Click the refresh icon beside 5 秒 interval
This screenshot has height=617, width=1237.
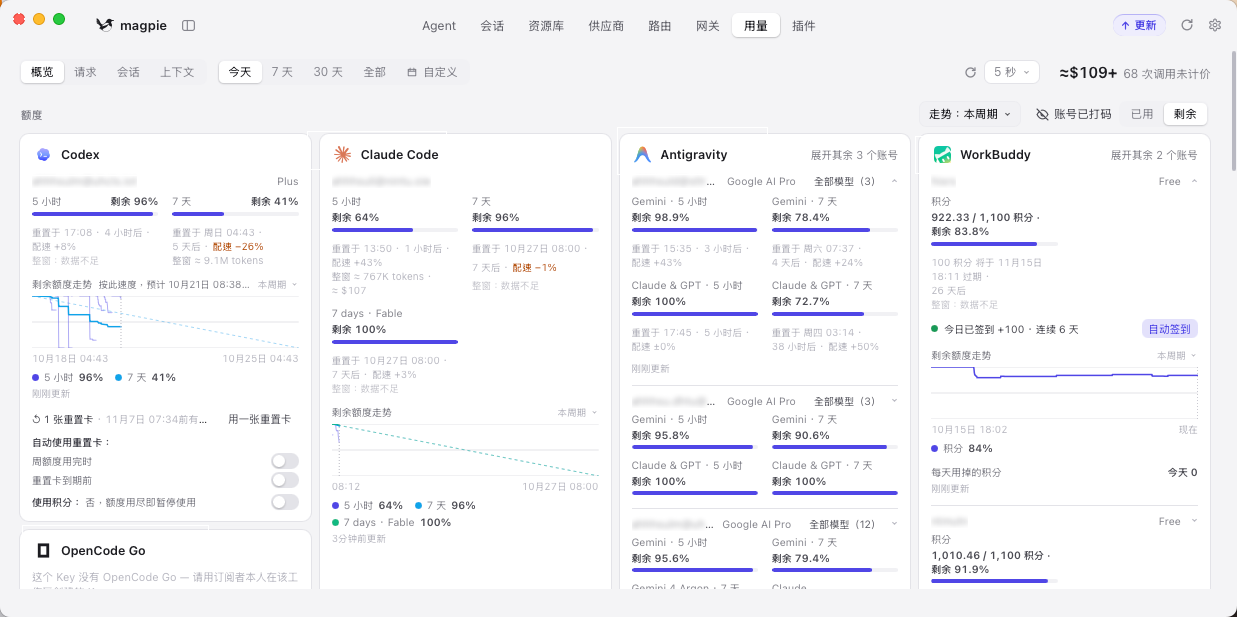(970, 72)
